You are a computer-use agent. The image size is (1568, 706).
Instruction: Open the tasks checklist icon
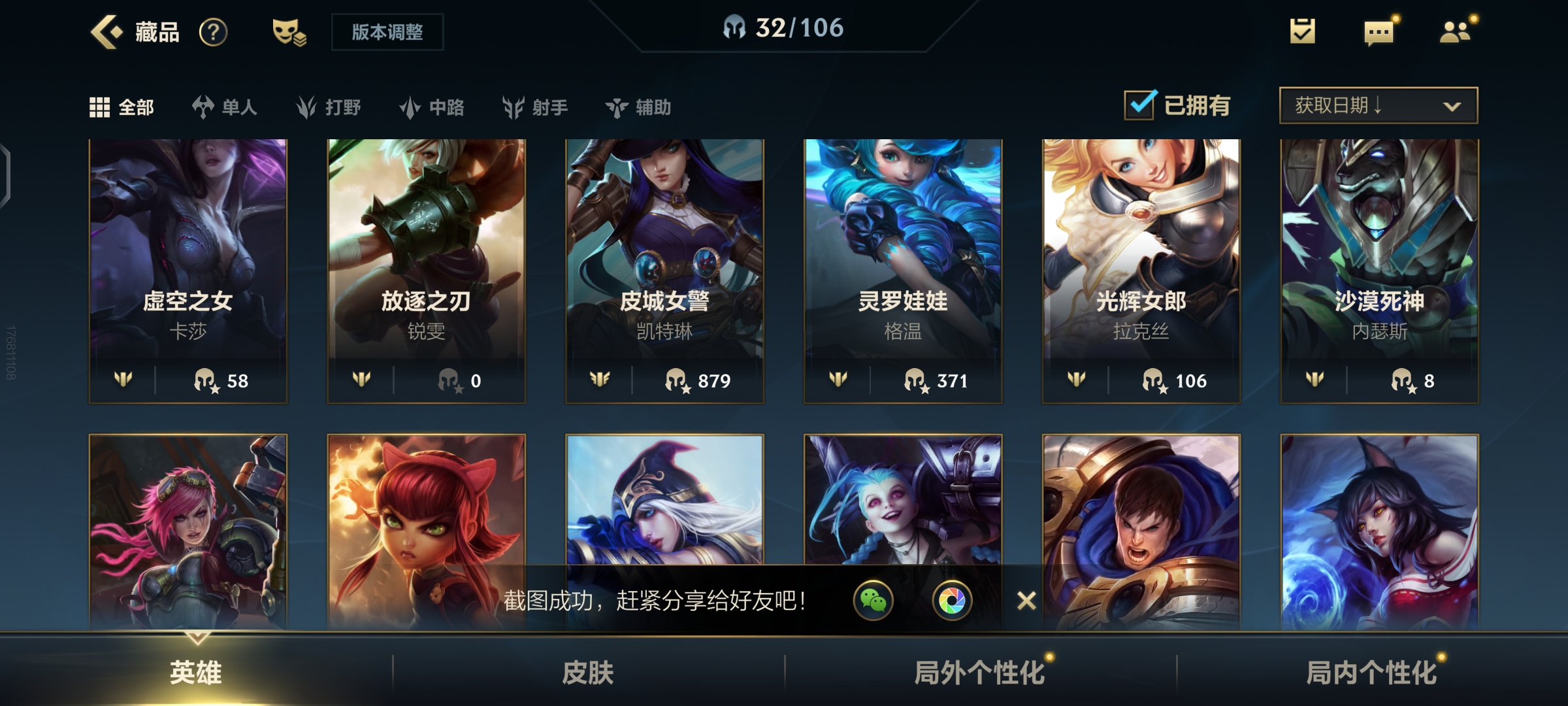point(1302,31)
